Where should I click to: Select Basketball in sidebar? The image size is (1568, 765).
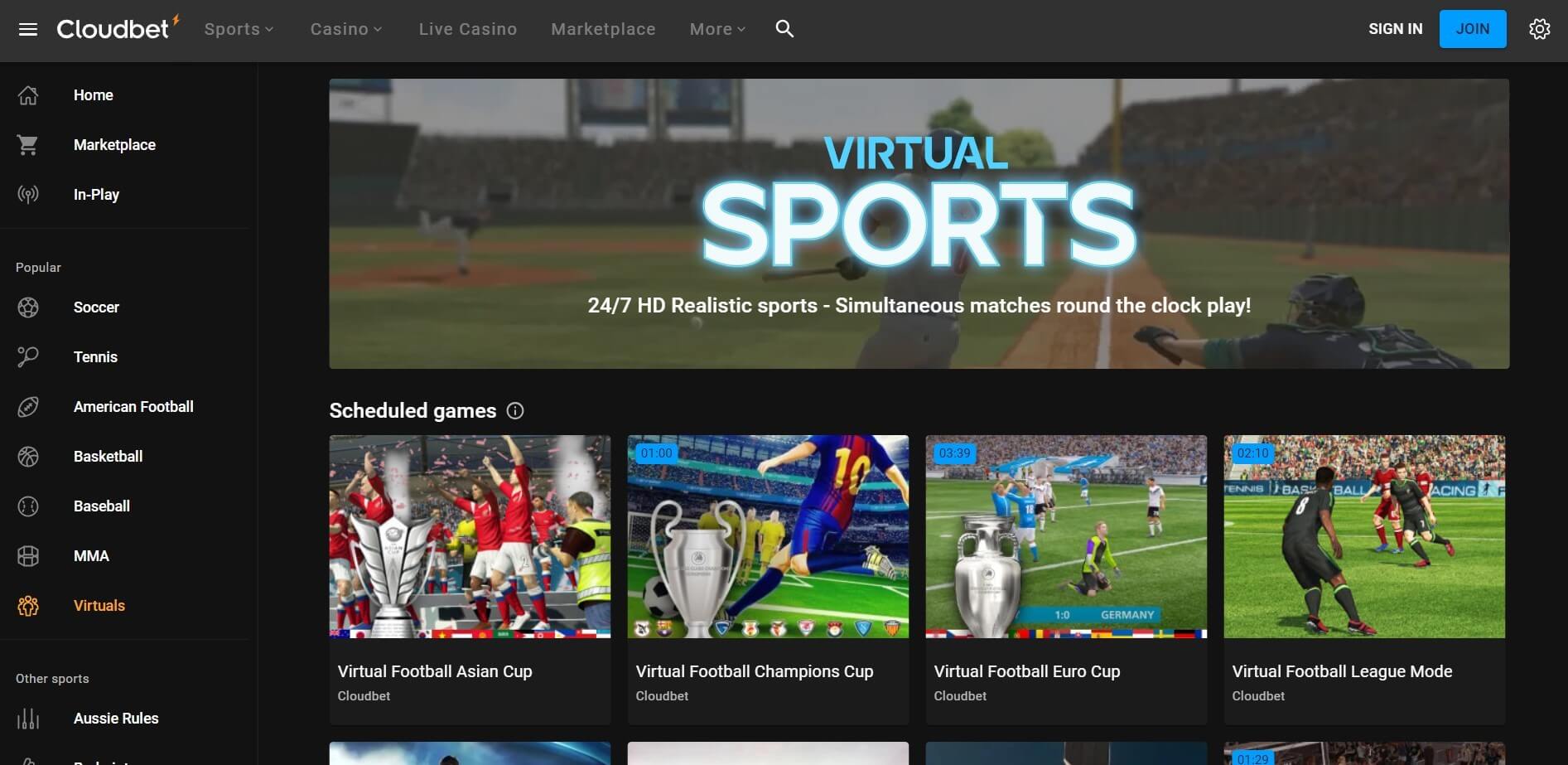(x=108, y=457)
